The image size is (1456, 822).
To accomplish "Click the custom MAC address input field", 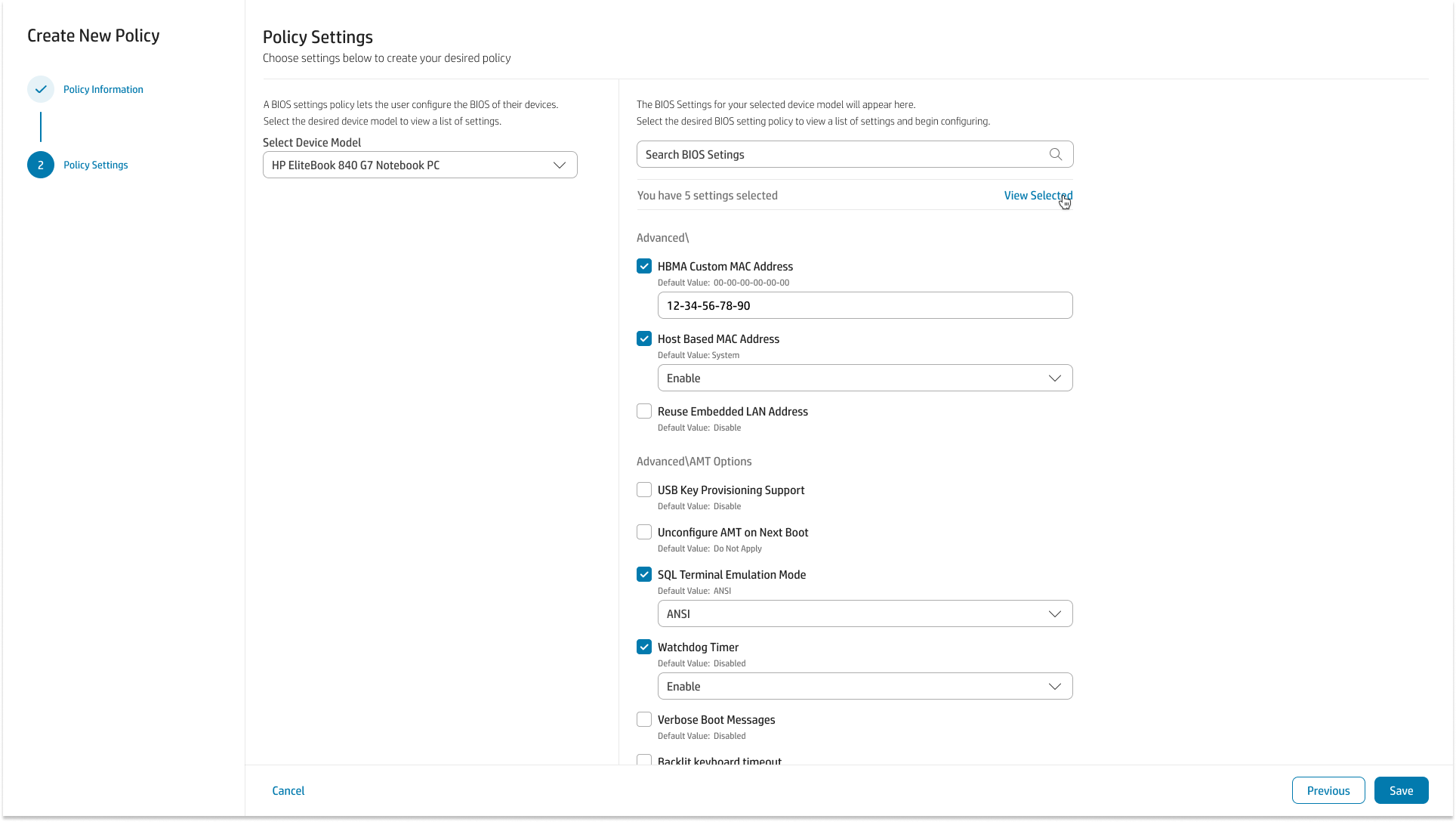I will 864,305.
